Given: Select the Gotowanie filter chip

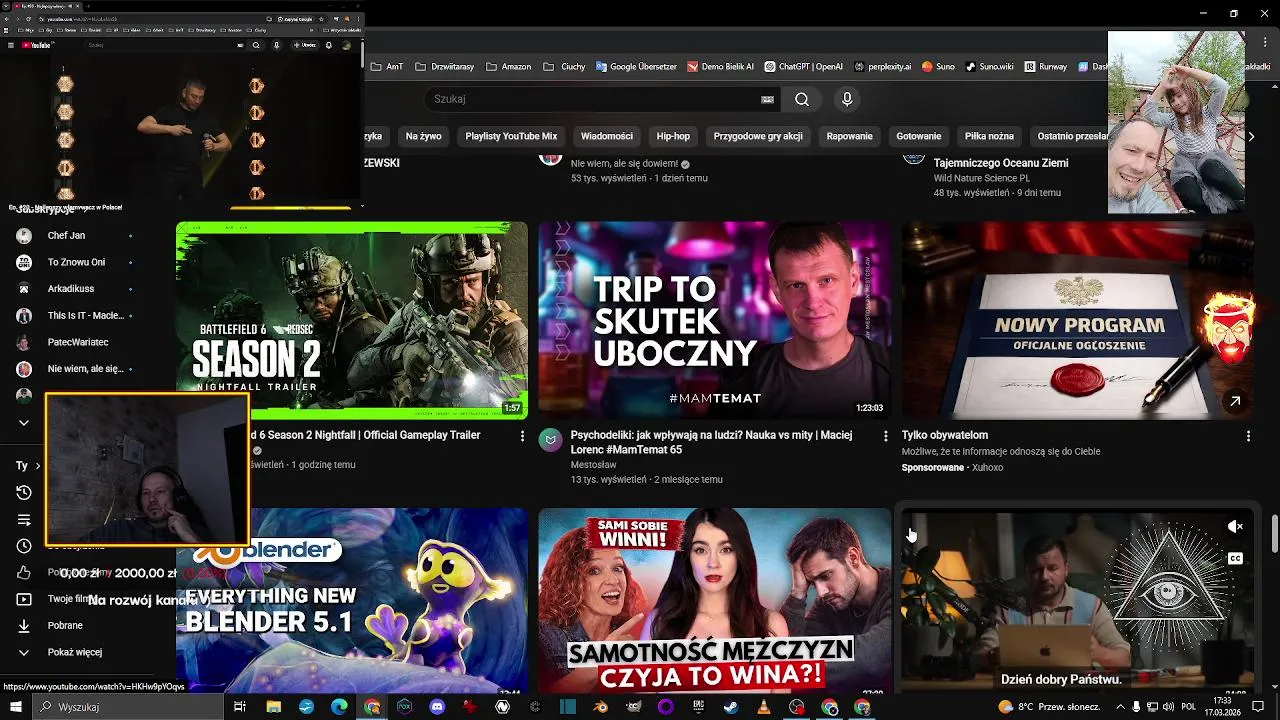Looking at the screenshot, I should (x=919, y=136).
